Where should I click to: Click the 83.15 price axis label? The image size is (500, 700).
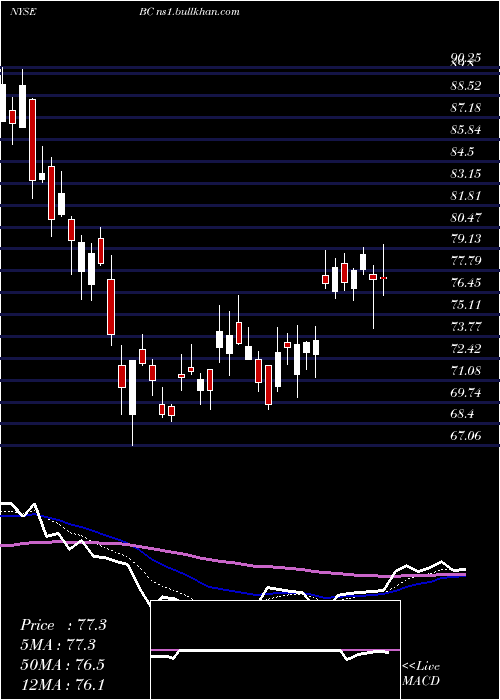pyautogui.click(x=466, y=173)
